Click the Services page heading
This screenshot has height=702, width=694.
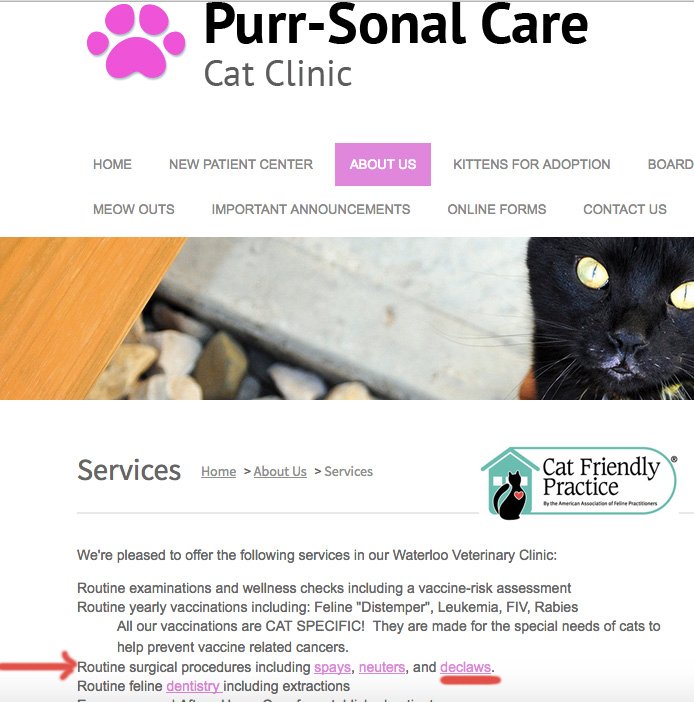pyautogui.click(x=129, y=470)
